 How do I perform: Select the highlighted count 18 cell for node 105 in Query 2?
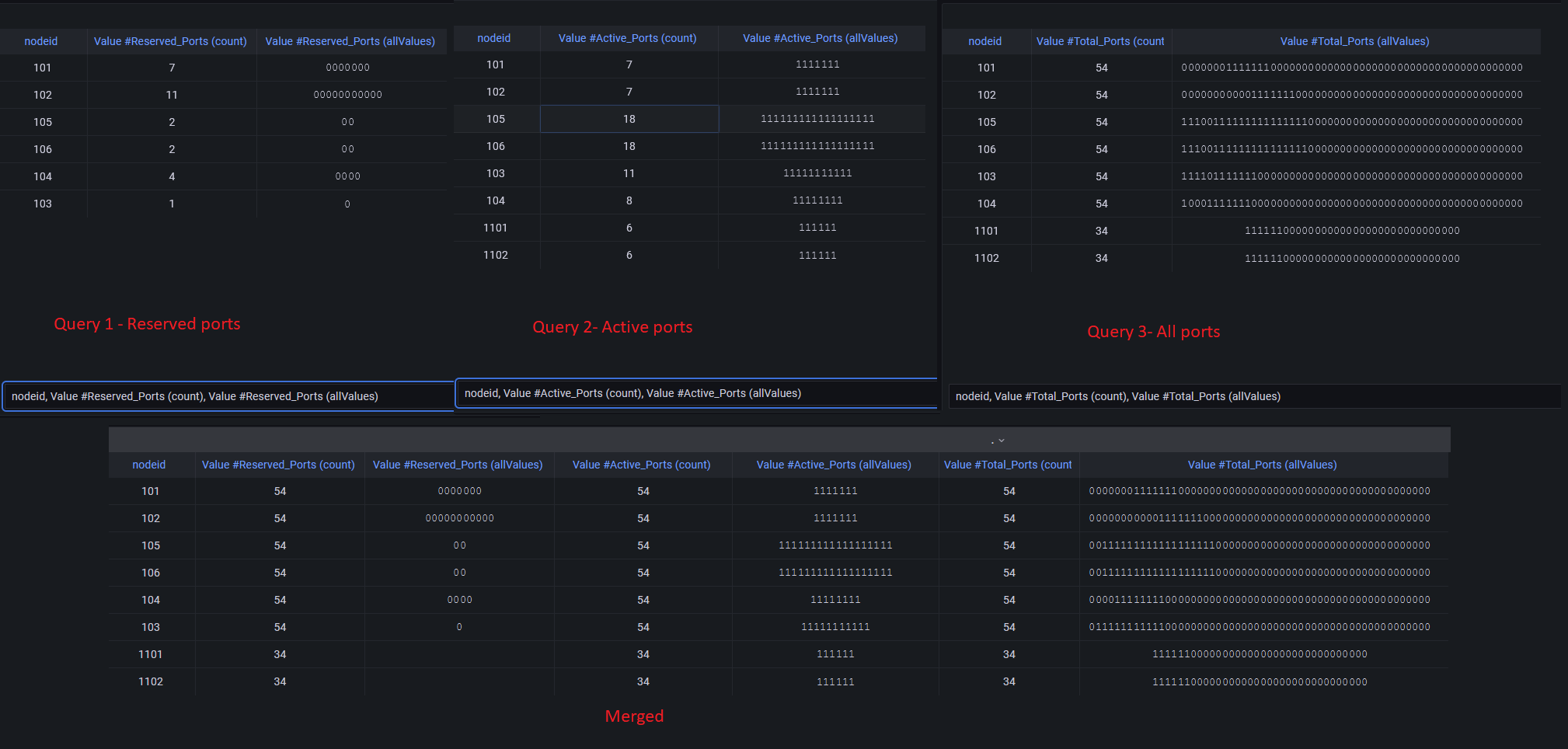pos(629,119)
